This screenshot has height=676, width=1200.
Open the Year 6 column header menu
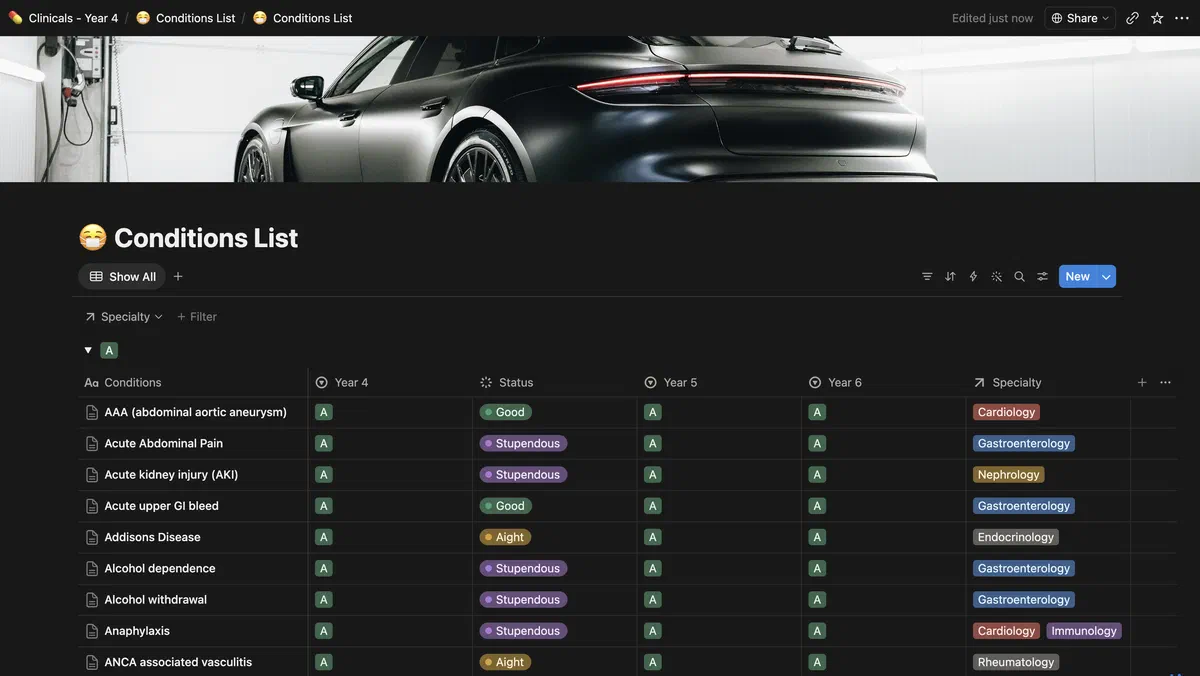(884, 382)
